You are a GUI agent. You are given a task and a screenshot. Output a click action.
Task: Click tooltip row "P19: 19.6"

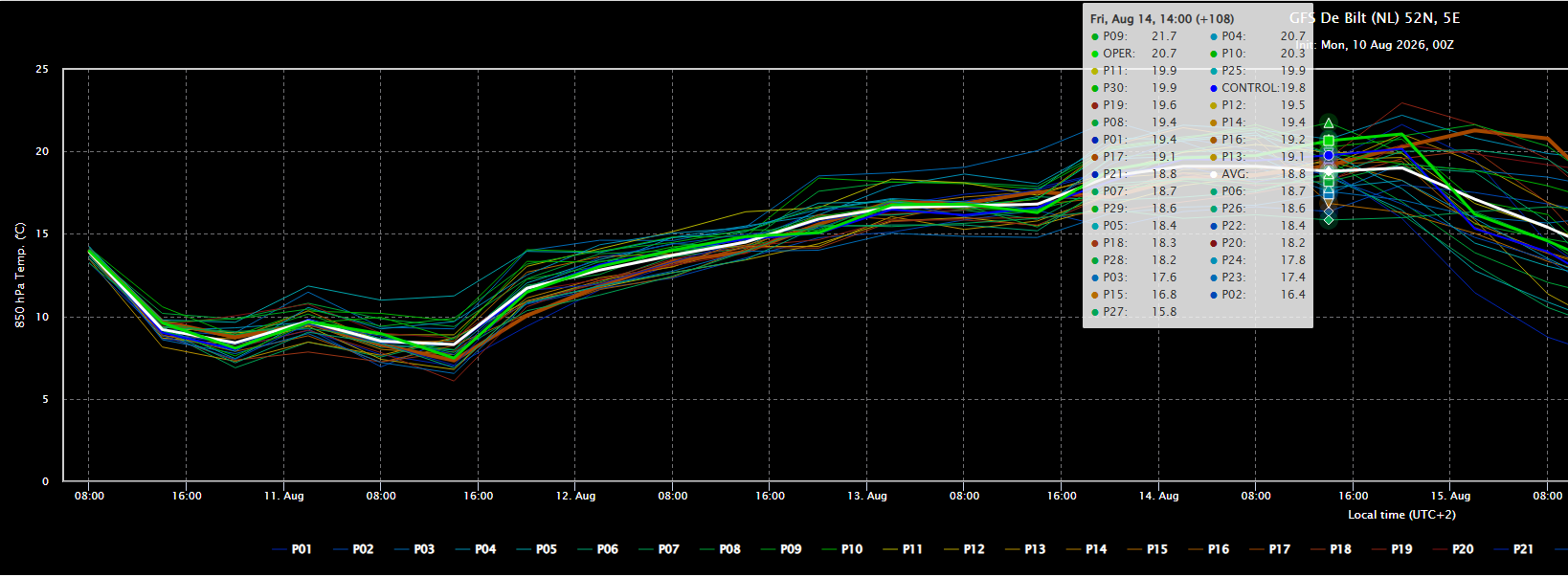pyautogui.click(x=1134, y=105)
